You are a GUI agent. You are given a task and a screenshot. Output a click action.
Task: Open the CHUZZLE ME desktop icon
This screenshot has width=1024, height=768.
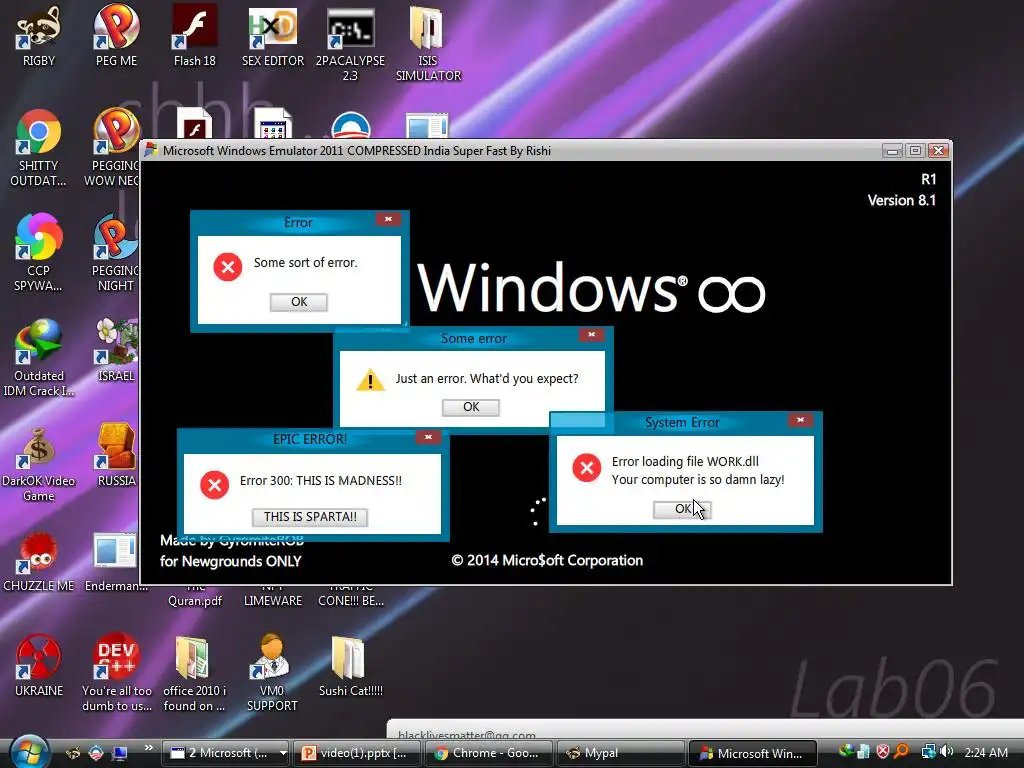[x=39, y=562]
